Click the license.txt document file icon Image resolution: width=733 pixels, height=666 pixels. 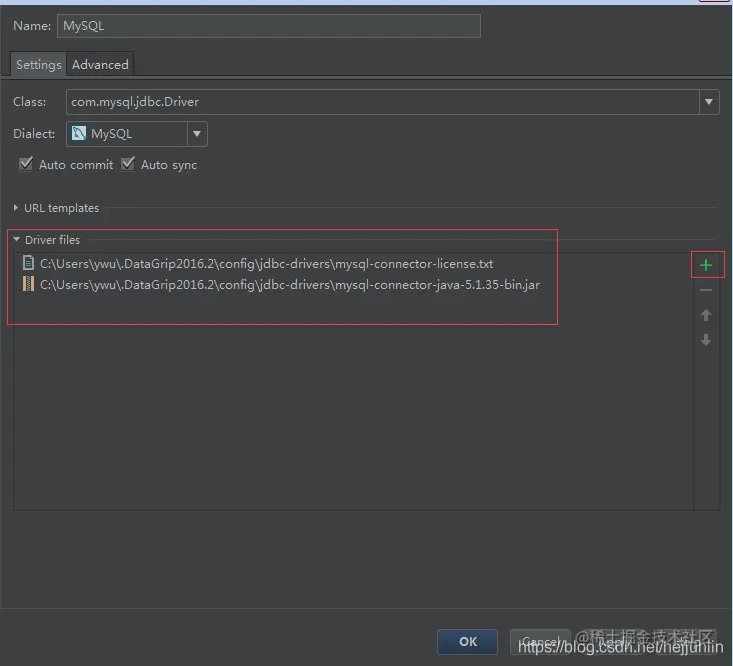28,263
